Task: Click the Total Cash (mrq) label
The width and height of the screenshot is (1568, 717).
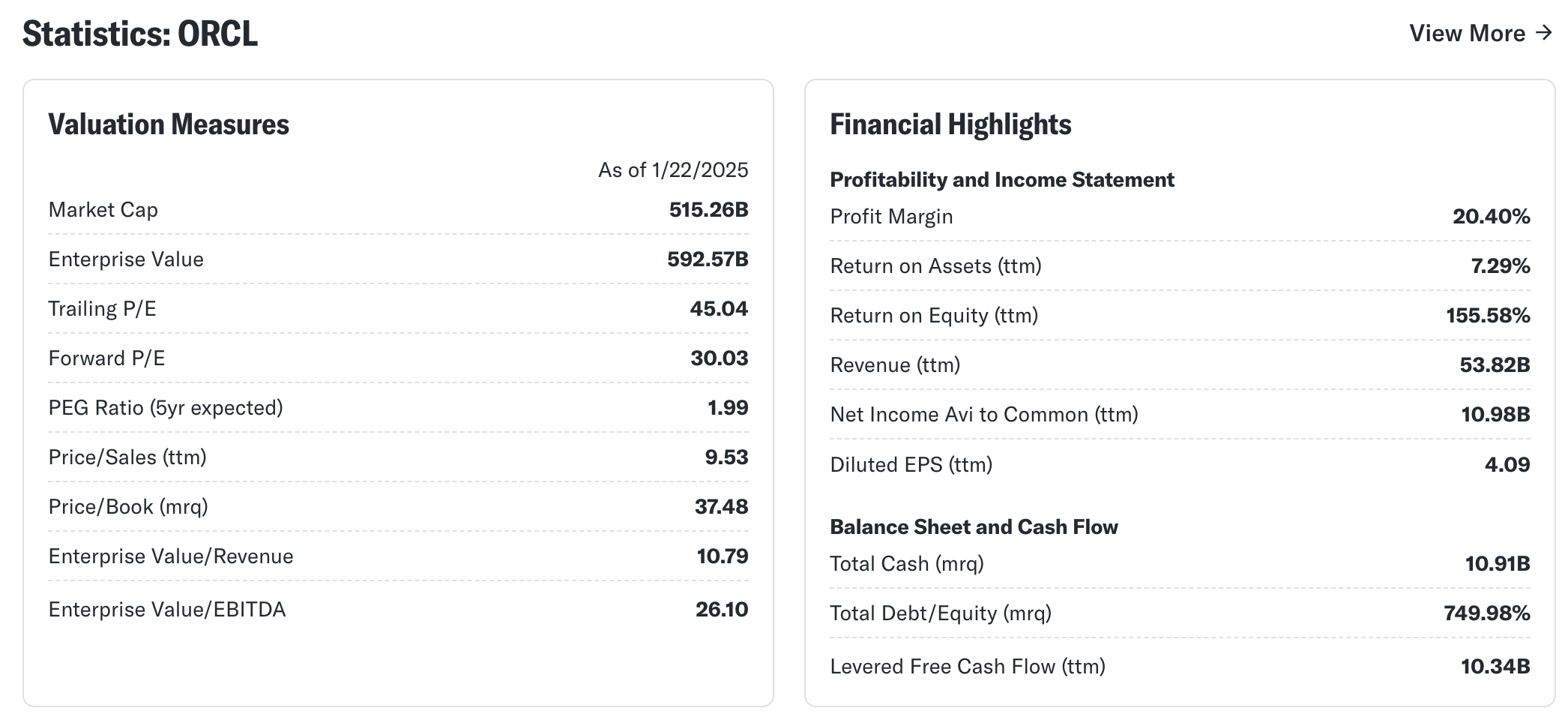Action: pos(907,564)
